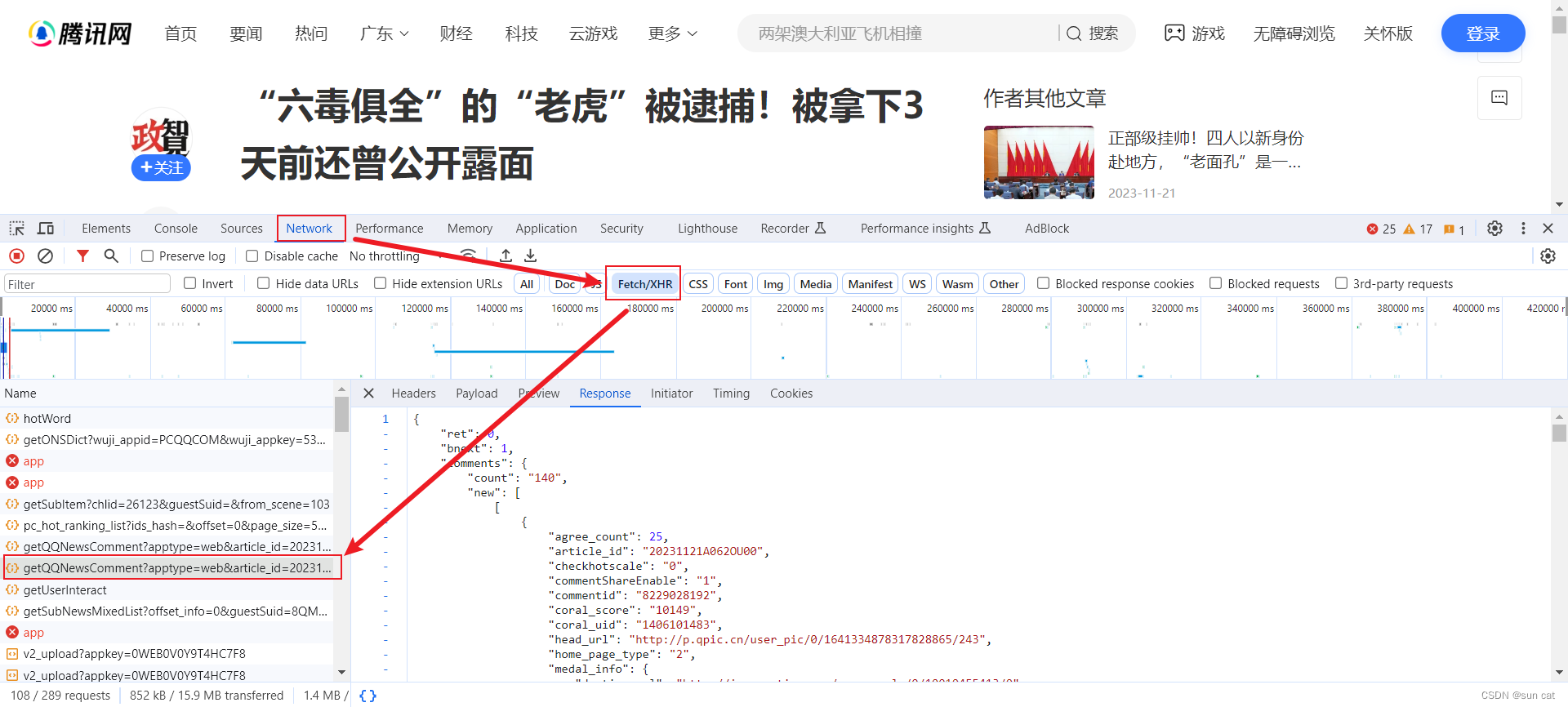Stop recording network log
The height and width of the screenshot is (707, 1568).
(17, 256)
